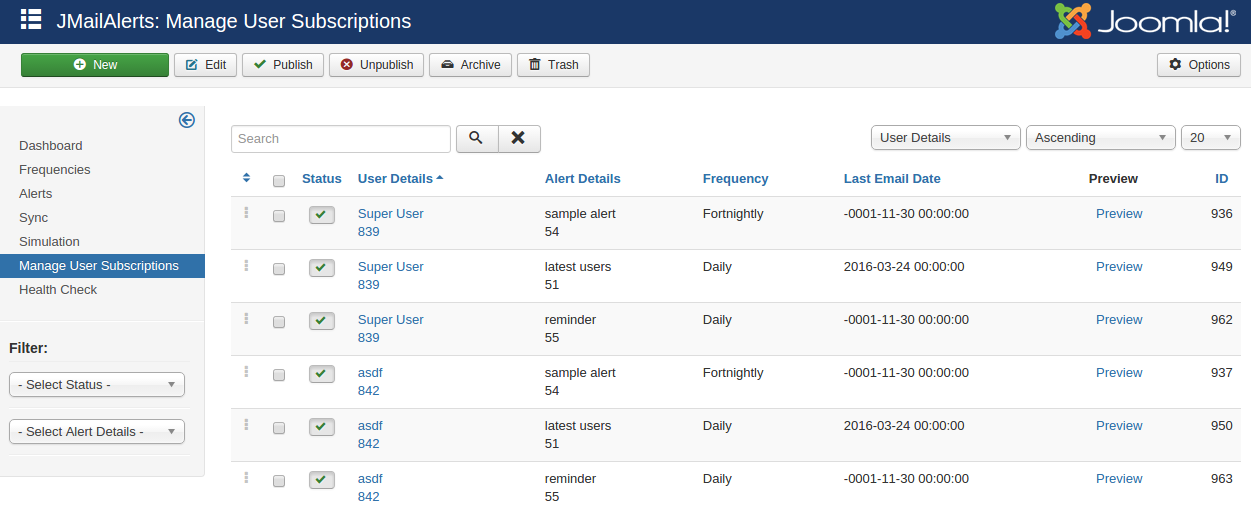Click the Joomla logo
The height and width of the screenshot is (514, 1251).
1145,21
